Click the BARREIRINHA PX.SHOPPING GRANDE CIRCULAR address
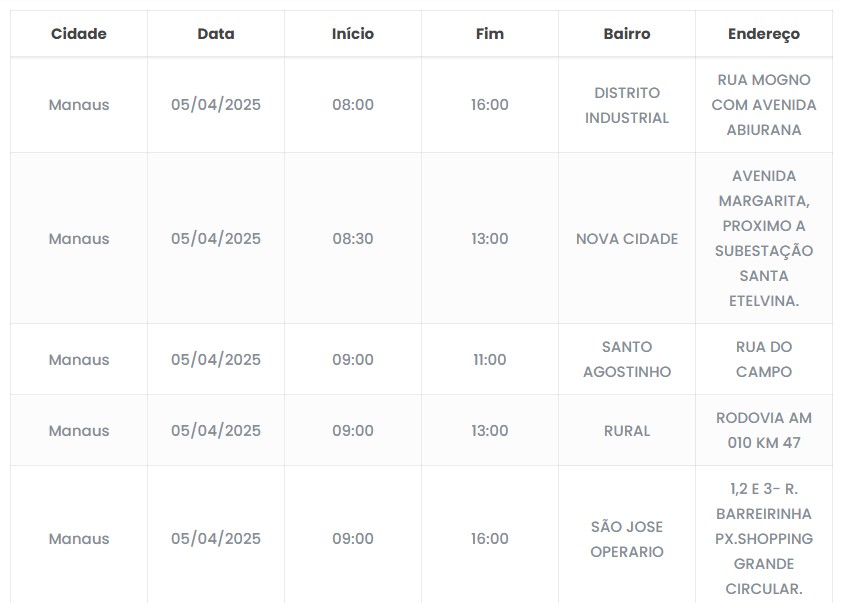 (x=764, y=539)
